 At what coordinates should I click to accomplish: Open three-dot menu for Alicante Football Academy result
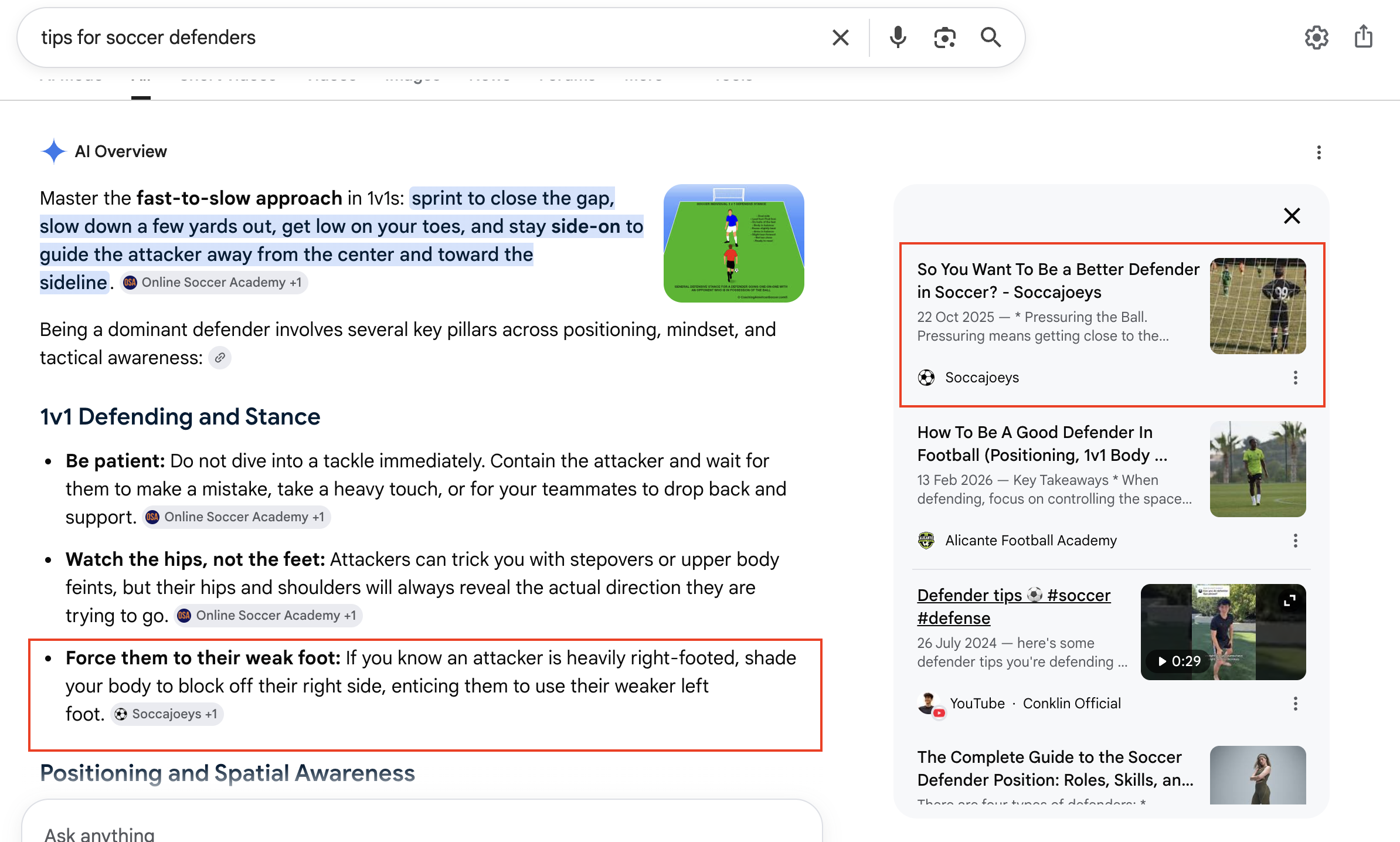coord(1296,541)
